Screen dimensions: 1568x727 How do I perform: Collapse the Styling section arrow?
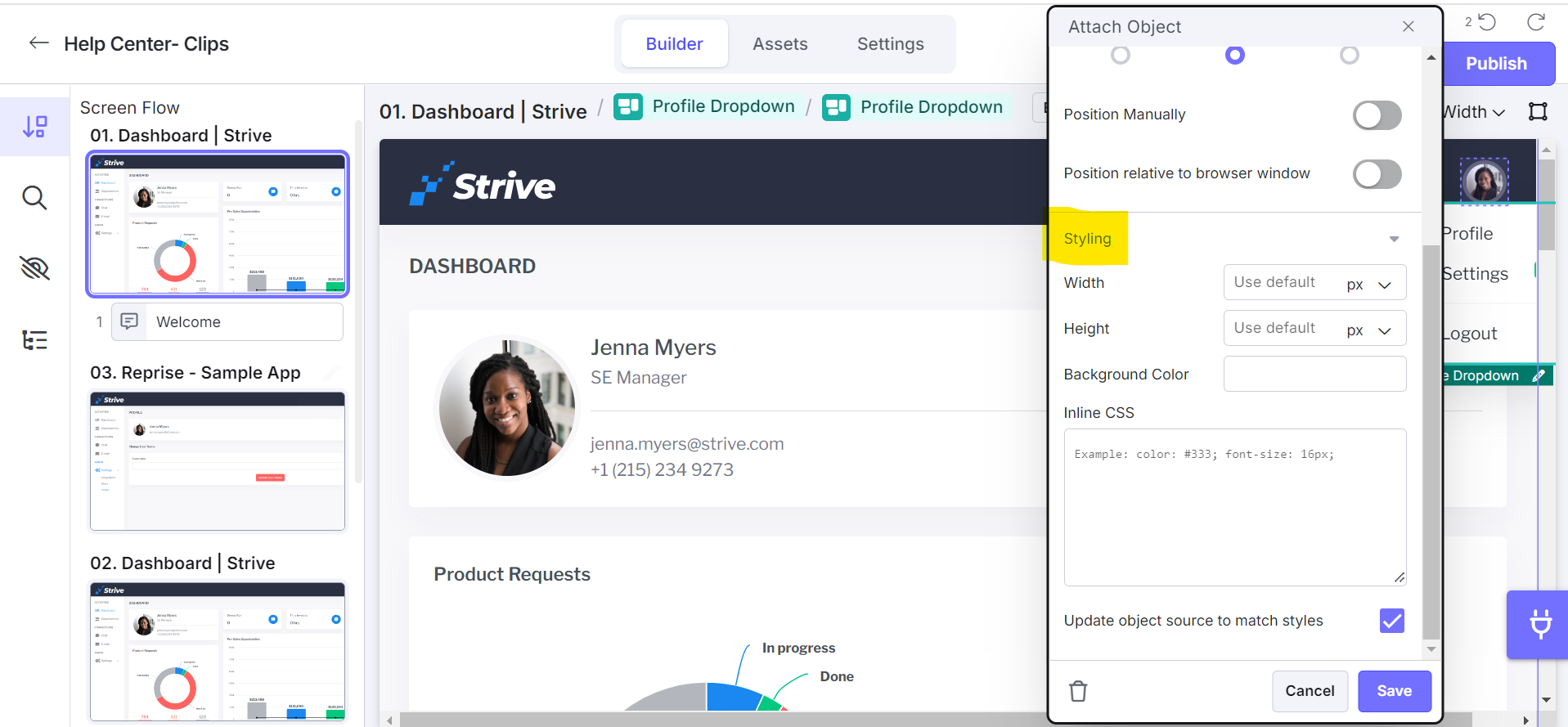pos(1394,239)
